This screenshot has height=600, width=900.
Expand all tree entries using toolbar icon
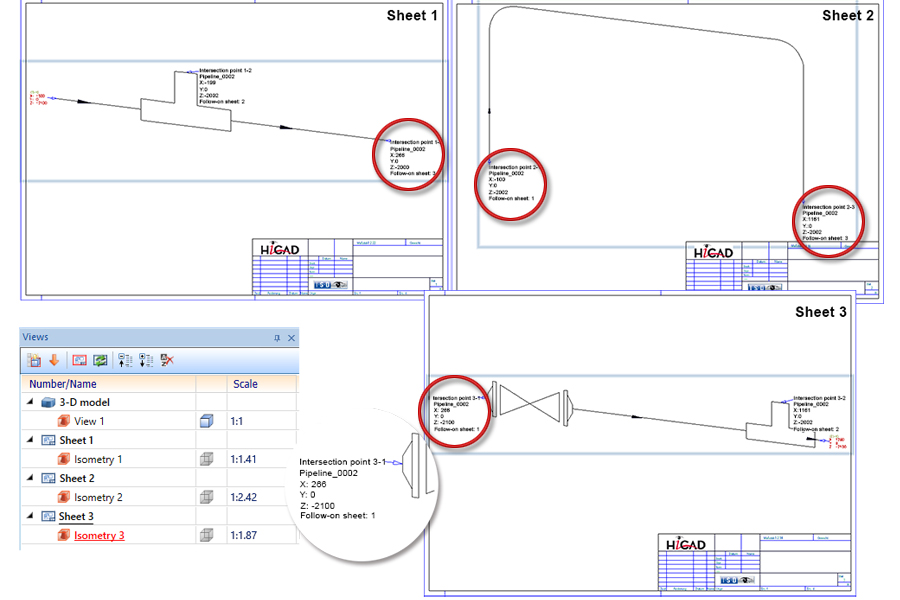pos(146,361)
